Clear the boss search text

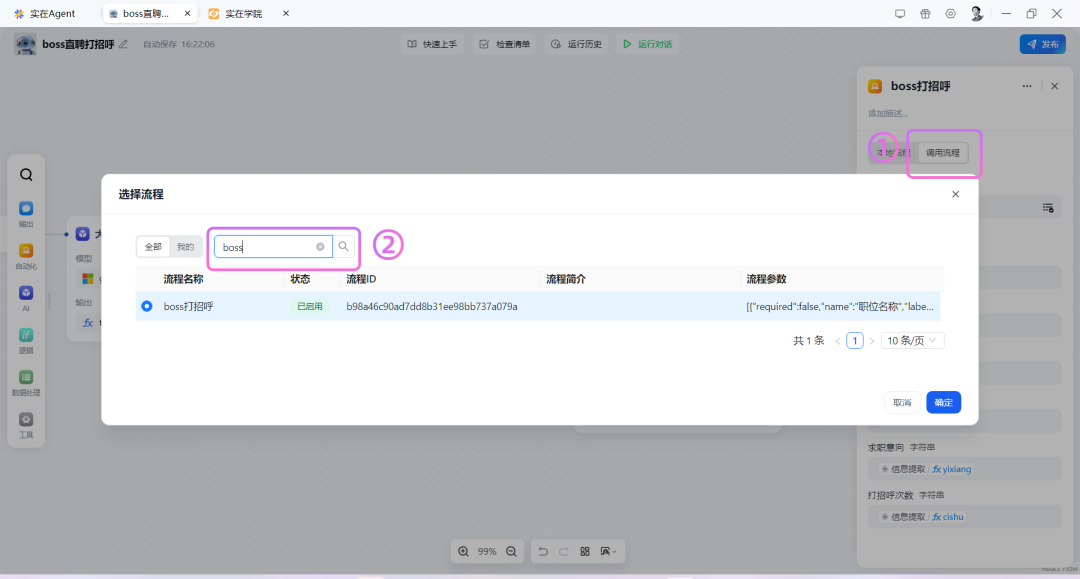click(x=320, y=246)
